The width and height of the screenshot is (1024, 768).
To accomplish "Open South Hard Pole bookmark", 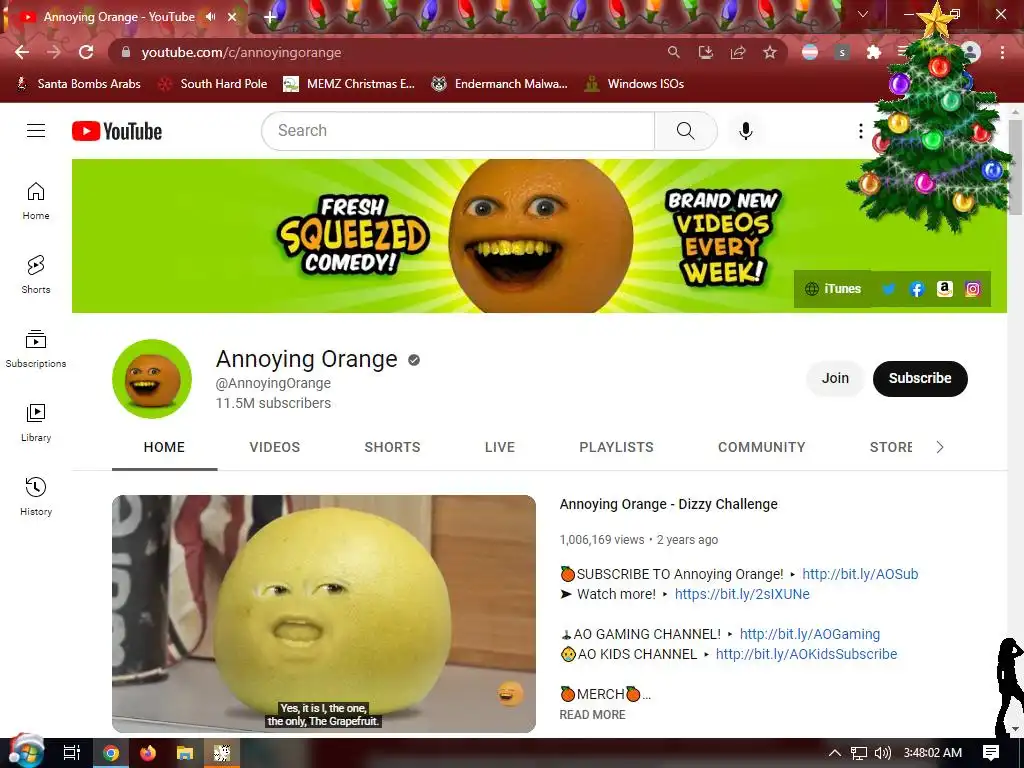I will click(214, 84).
